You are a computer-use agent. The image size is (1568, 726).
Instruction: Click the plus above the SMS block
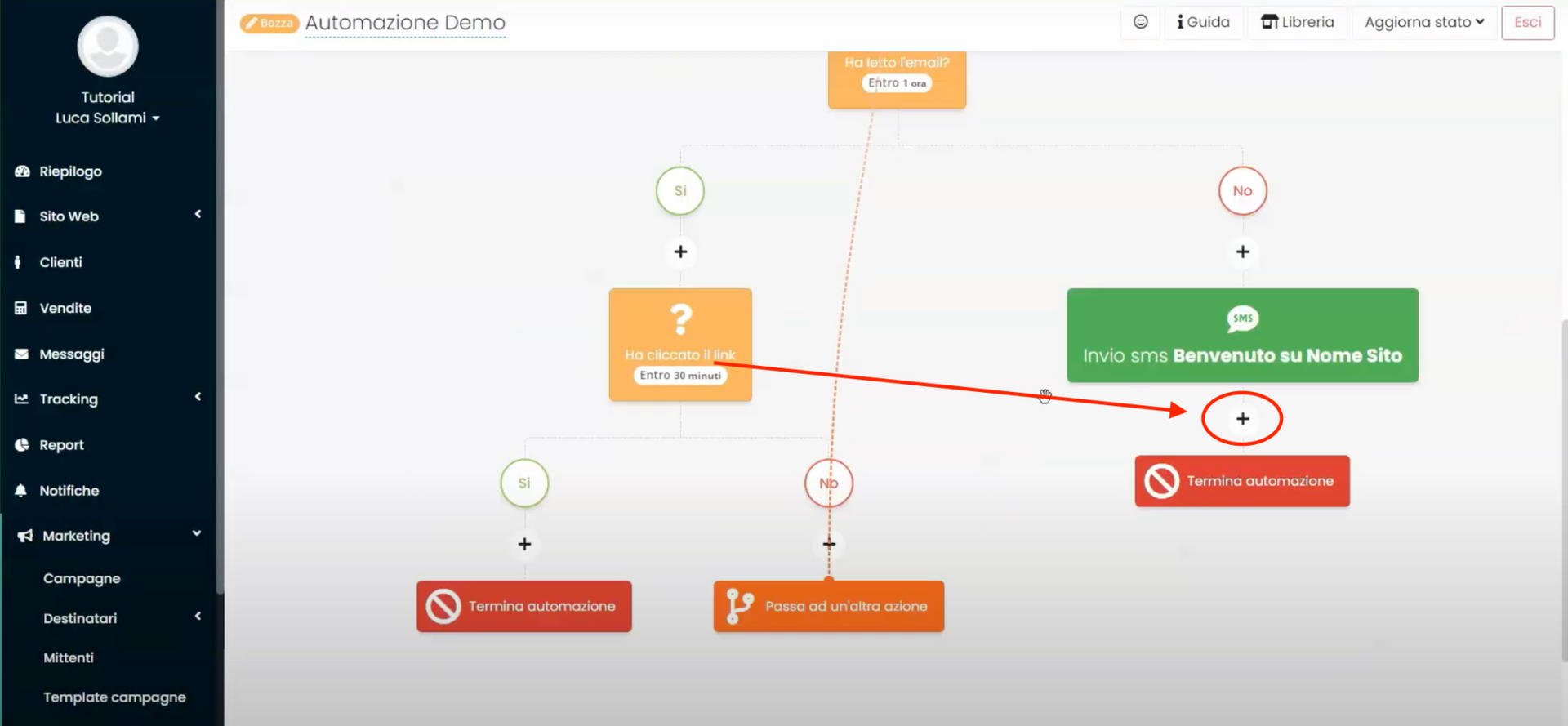click(x=1242, y=252)
